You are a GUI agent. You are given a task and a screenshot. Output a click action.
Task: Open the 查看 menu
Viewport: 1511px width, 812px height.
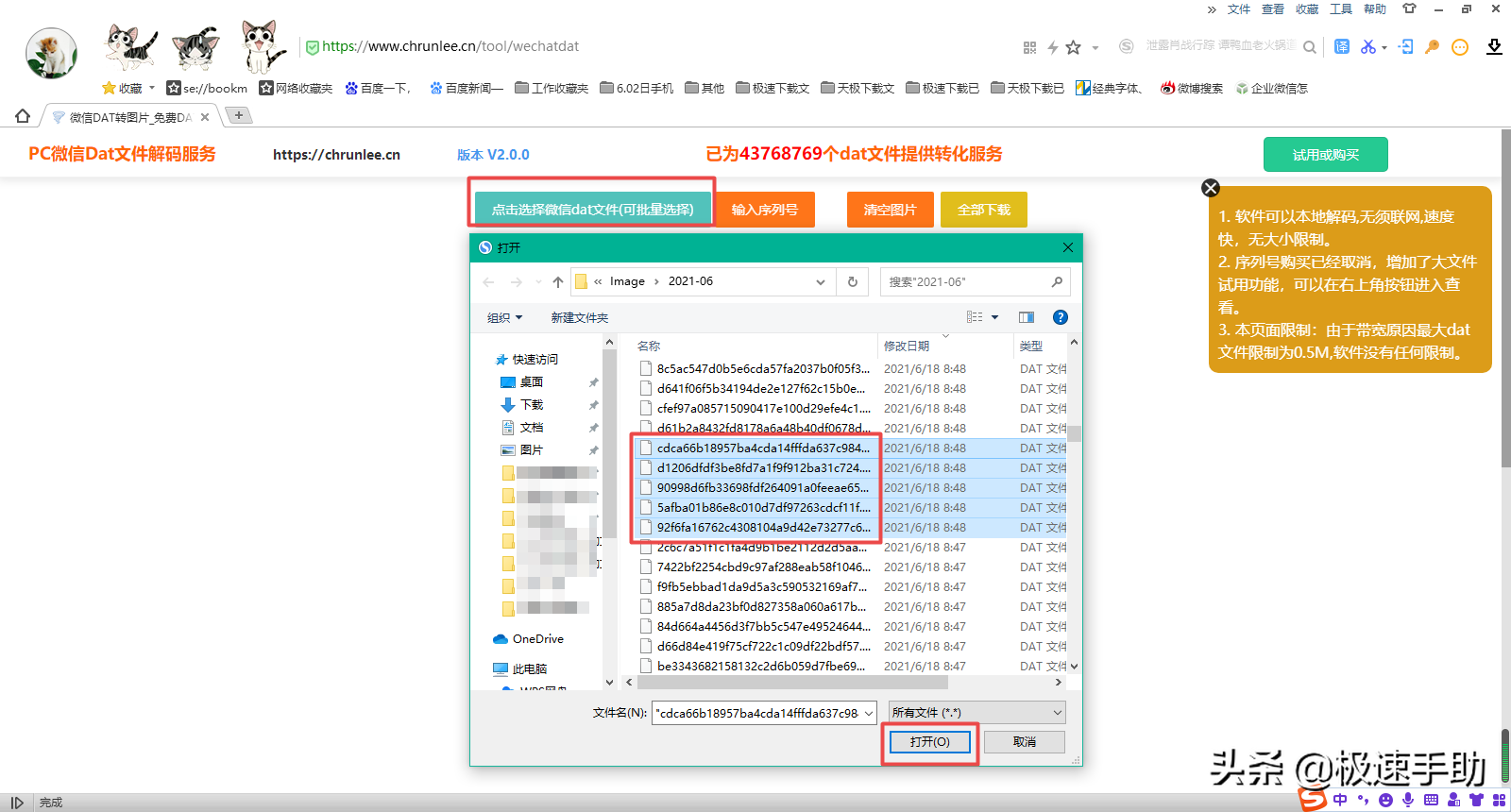[x=1273, y=9]
